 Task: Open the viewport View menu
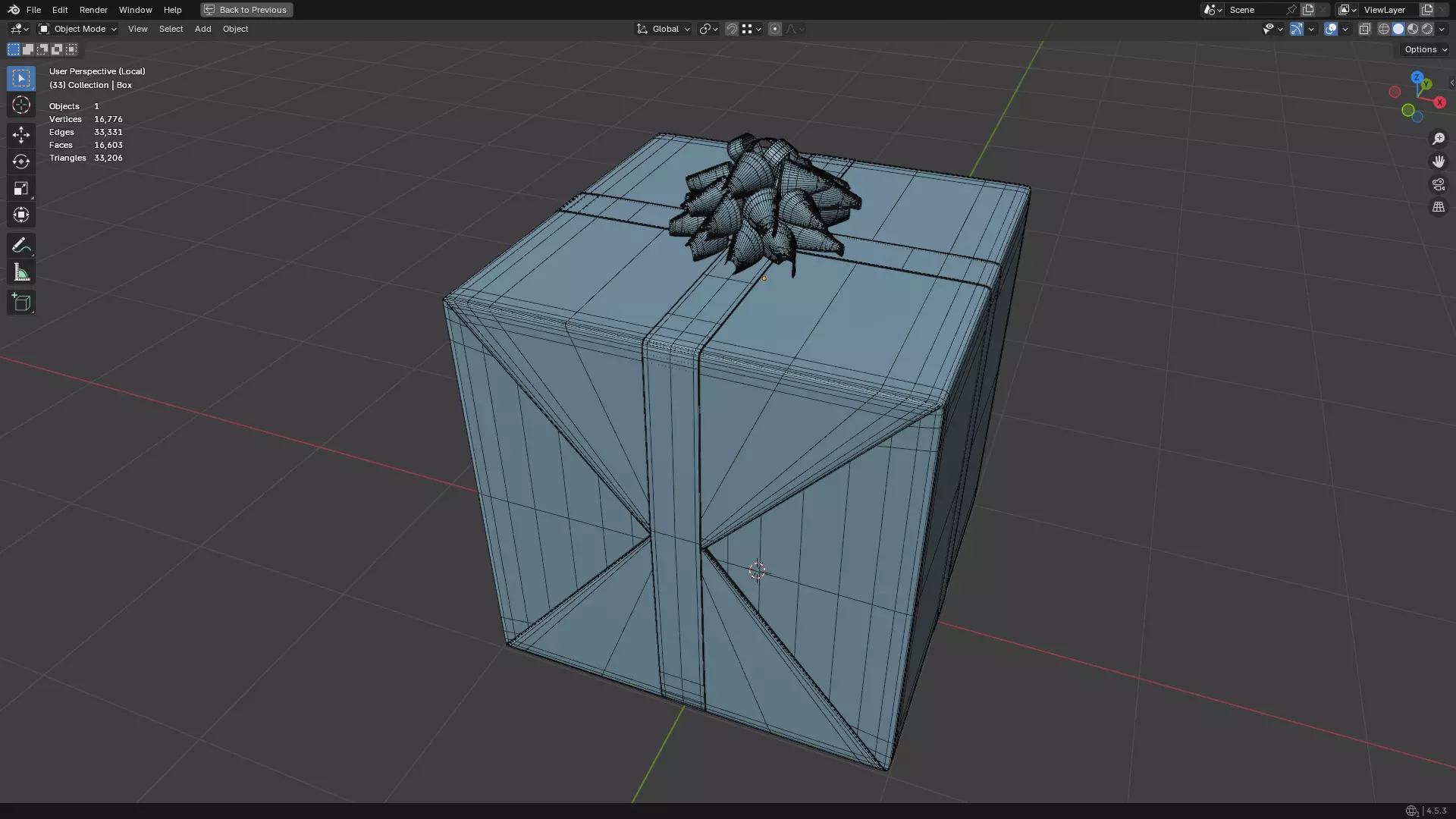point(137,29)
